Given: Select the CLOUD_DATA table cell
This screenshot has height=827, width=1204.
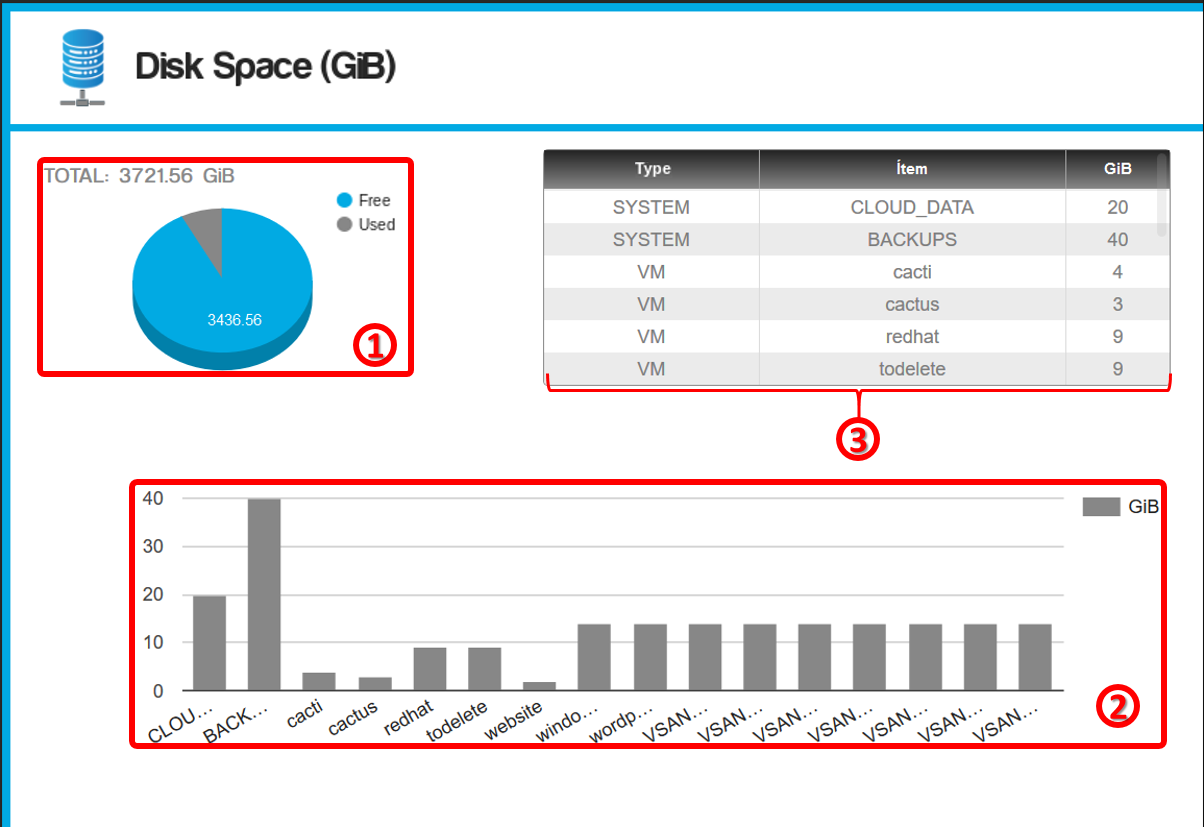Looking at the screenshot, I should 912,208.
